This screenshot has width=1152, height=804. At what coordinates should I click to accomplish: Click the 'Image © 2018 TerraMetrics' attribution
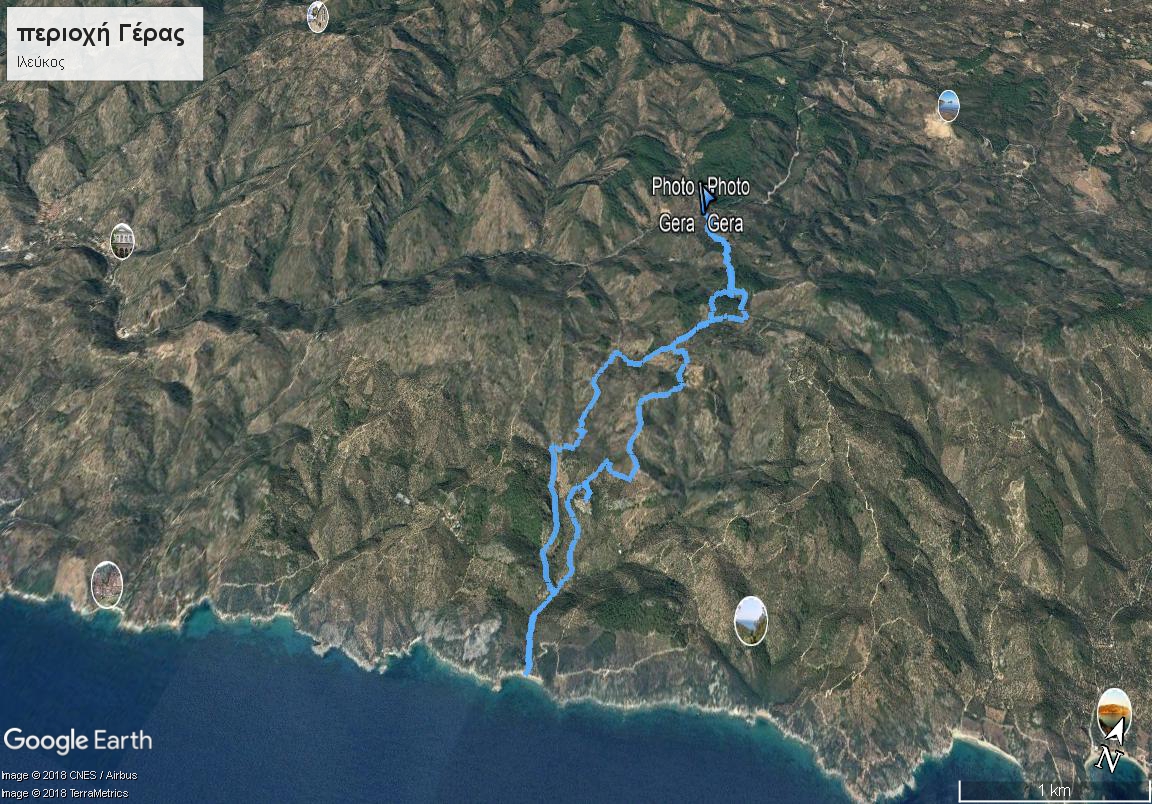point(65,793)
